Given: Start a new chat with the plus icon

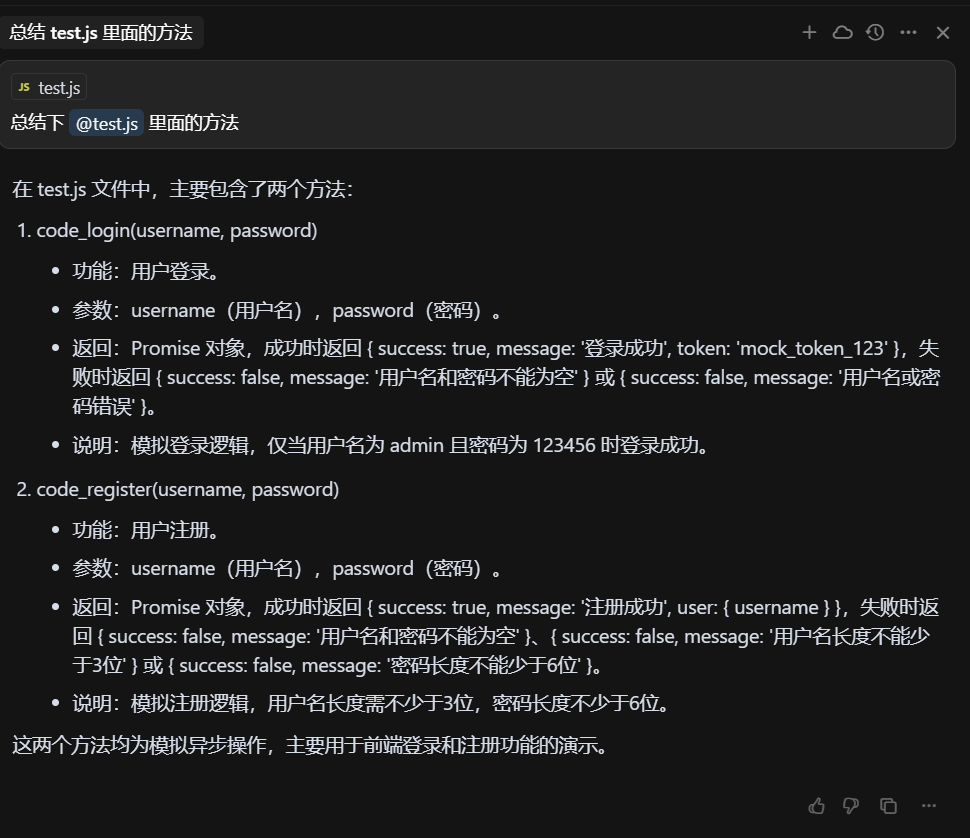Looking at the screenshot, I should (x=809, y=32).
